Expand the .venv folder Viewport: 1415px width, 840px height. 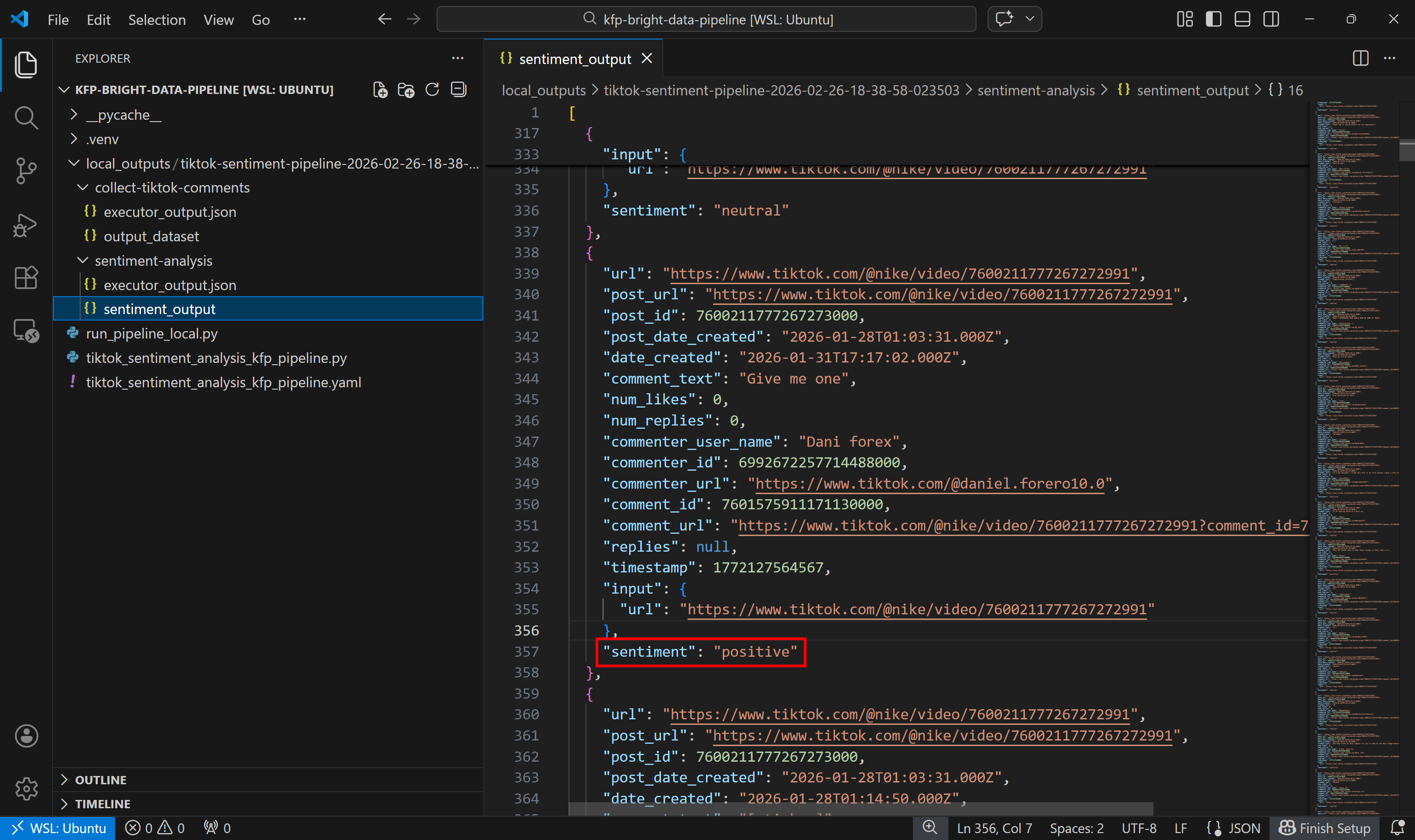point(74,139)
